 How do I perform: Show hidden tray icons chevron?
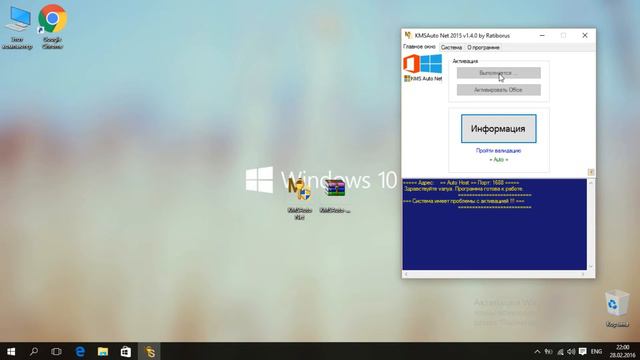coord(537,351)
